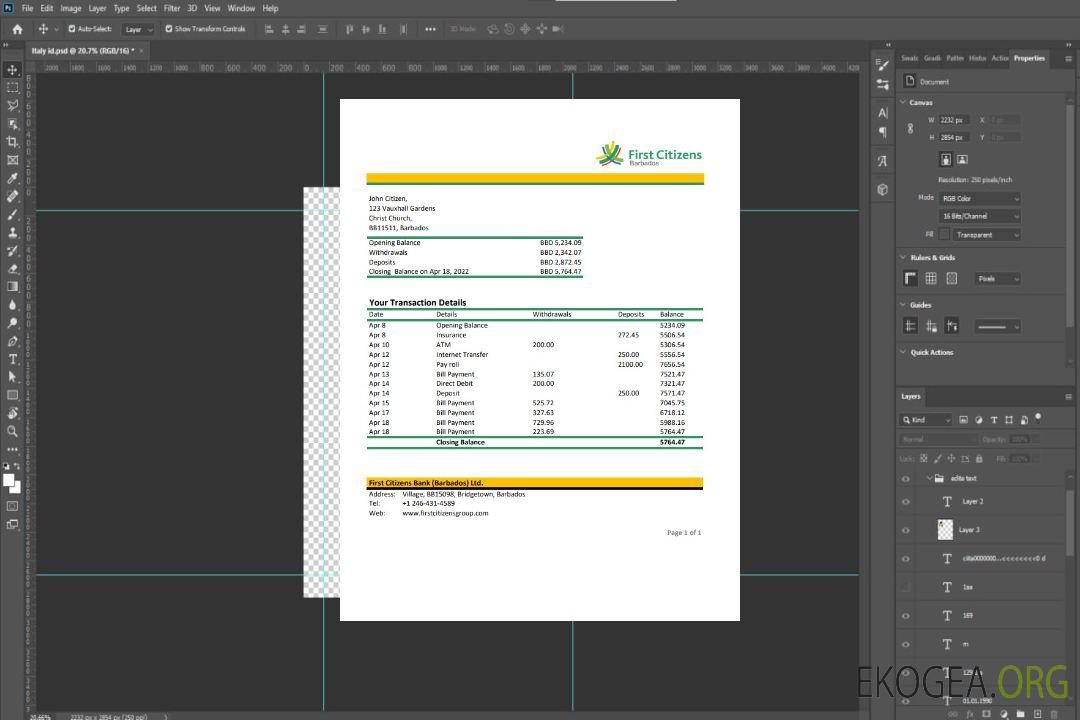The width and height of the screenshot is (1080, 720).
Task: Hide Layer 2 using its eye icon
Action: click(x=906, y=502)
